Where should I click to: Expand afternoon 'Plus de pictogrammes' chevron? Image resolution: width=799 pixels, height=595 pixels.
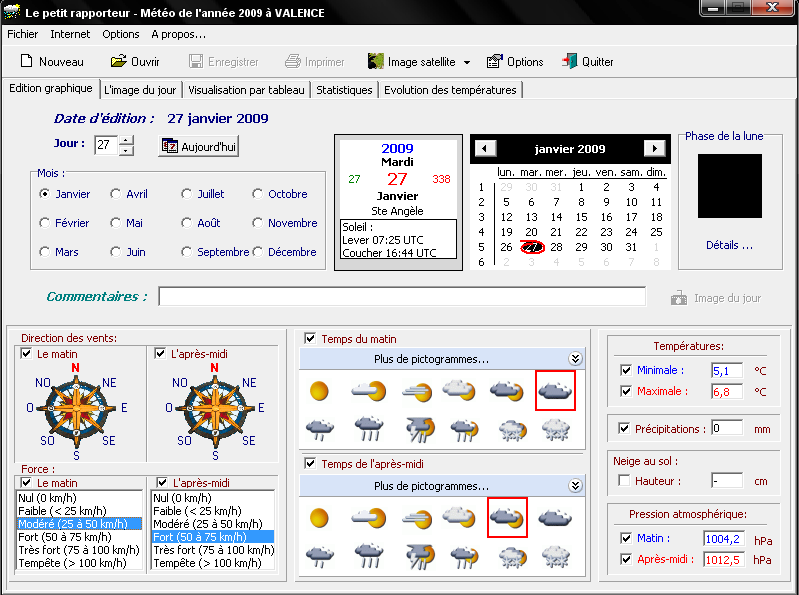pyautogui.click(x=575, y=486)
